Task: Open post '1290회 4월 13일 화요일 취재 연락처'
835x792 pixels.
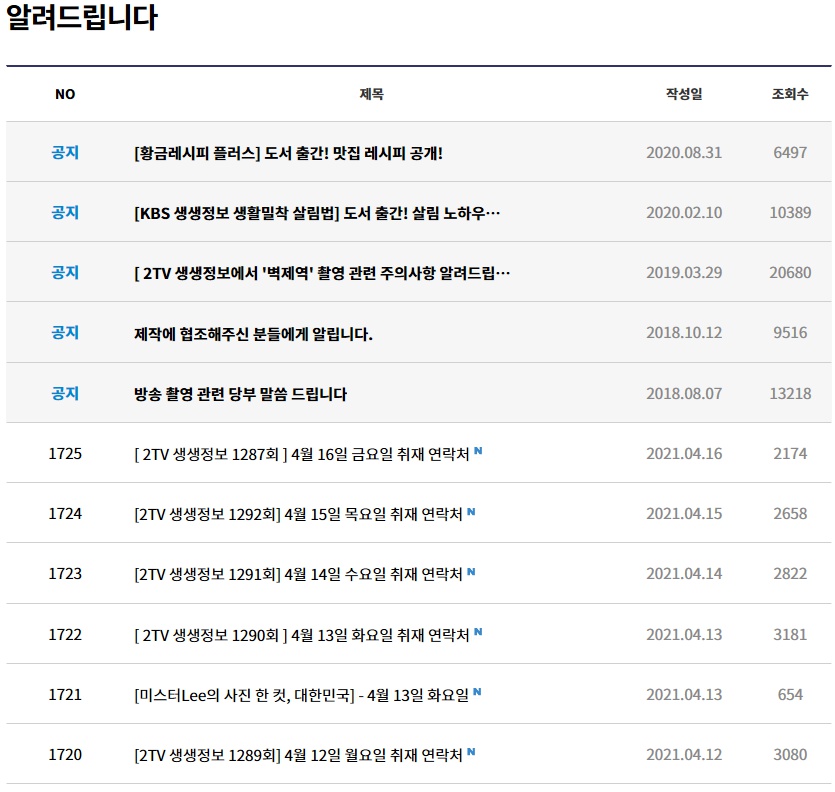Action: tap(302, 635)
